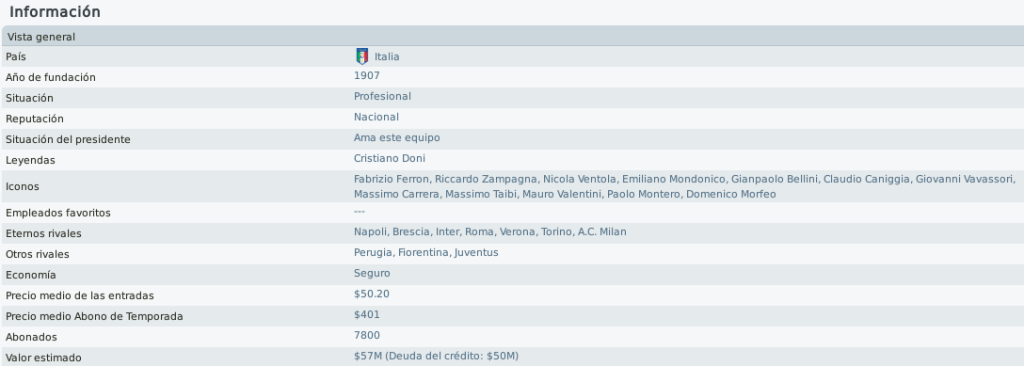Click the Italia flag icon

pyautogui.click(x=362, y=56)
